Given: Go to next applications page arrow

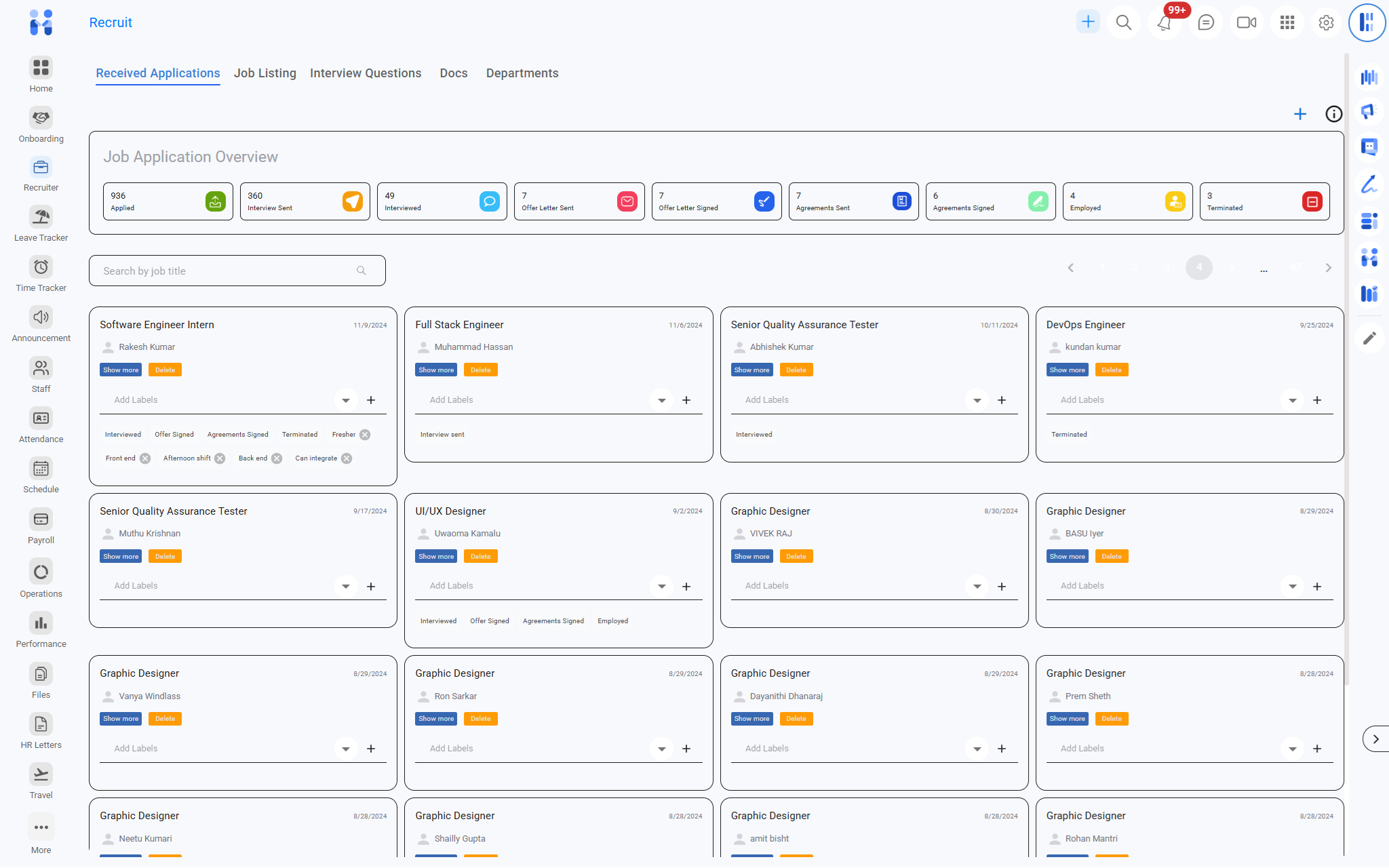Looking at the screenshot, I should 1328,268.
